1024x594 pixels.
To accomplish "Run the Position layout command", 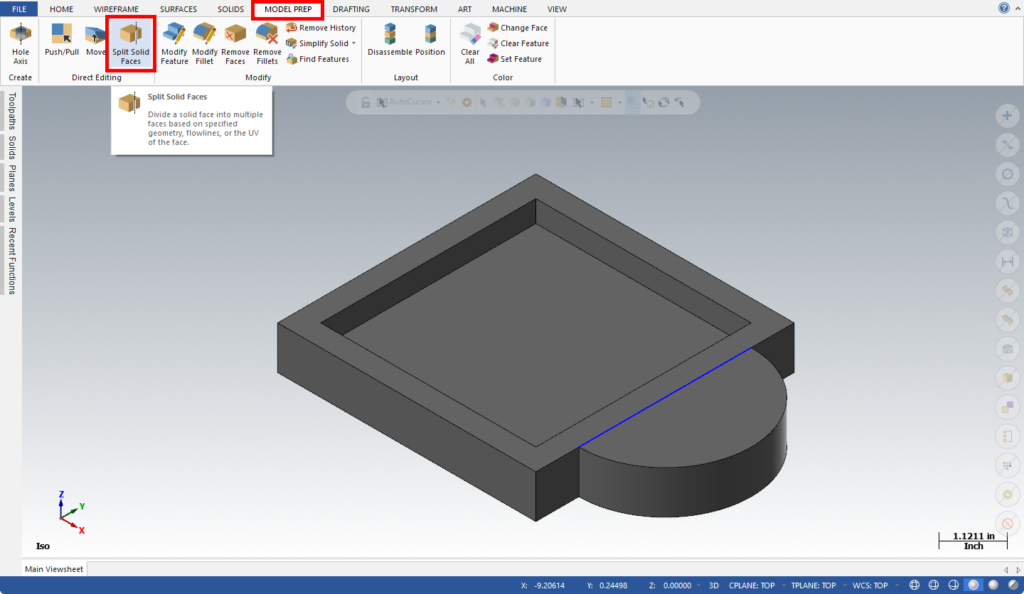I will click(x=430, y=39).
